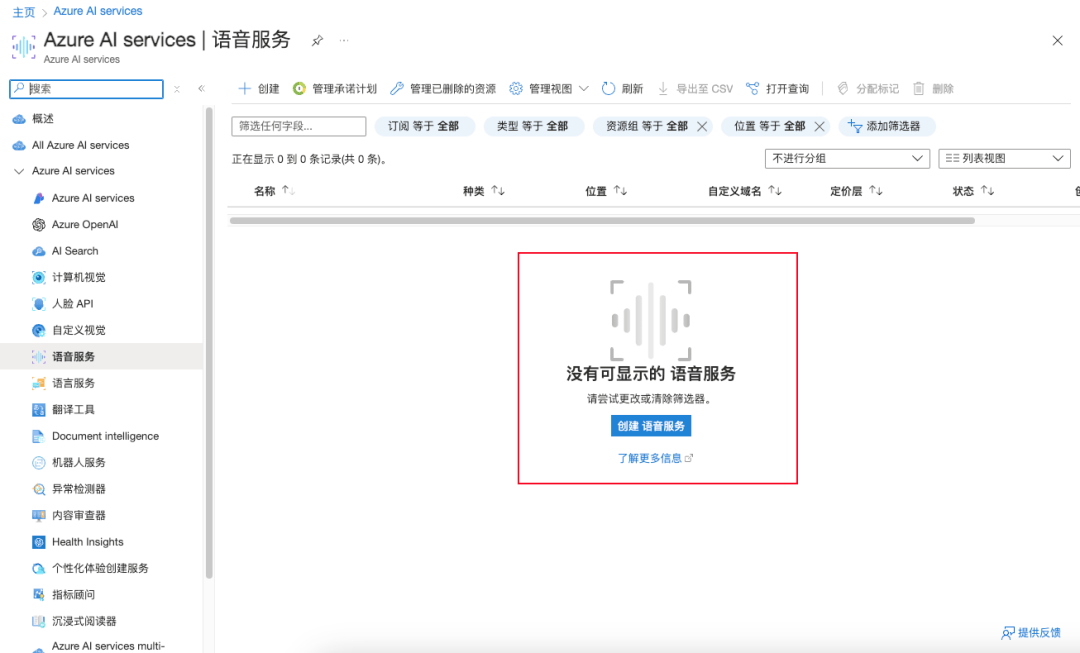Click 分配标记 in the toolbar

868,89
